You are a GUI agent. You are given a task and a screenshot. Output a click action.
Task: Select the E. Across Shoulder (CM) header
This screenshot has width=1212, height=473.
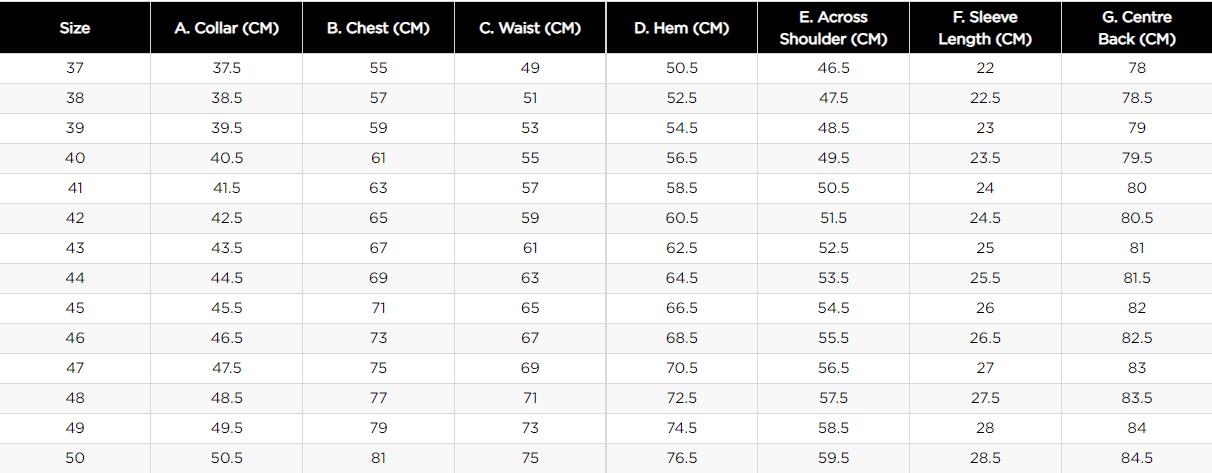click(x=833, y=28)
